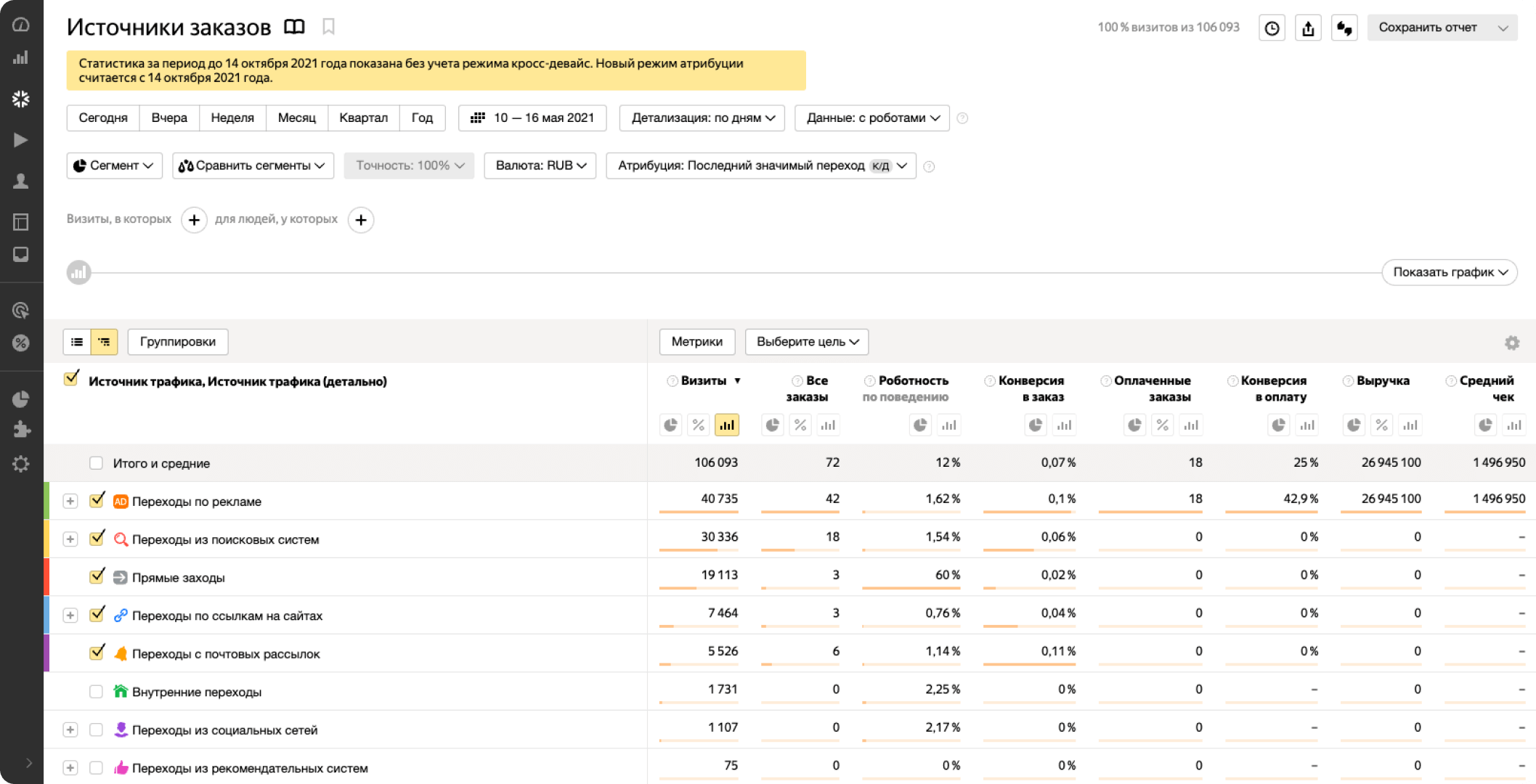
Task: Select the Квартал period tab
Action: pyautogui.click(x=363, y=118)
